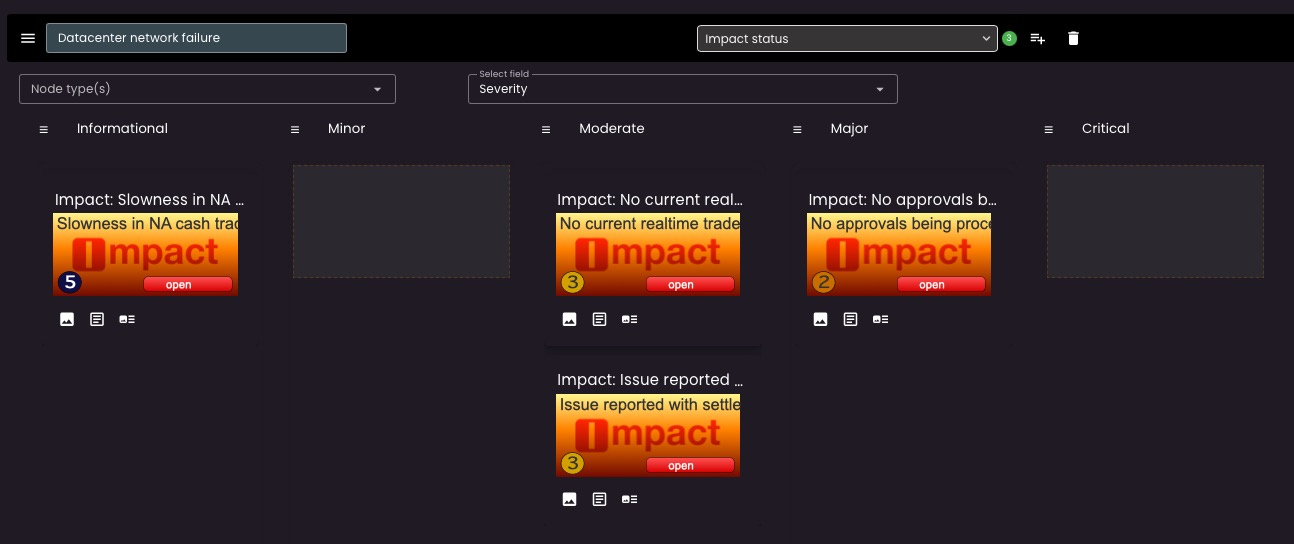The height and width of the screenshot is (544, 1294).
Task: Click the trash delete icon in top bar
Action: [x=1073, y=39]
